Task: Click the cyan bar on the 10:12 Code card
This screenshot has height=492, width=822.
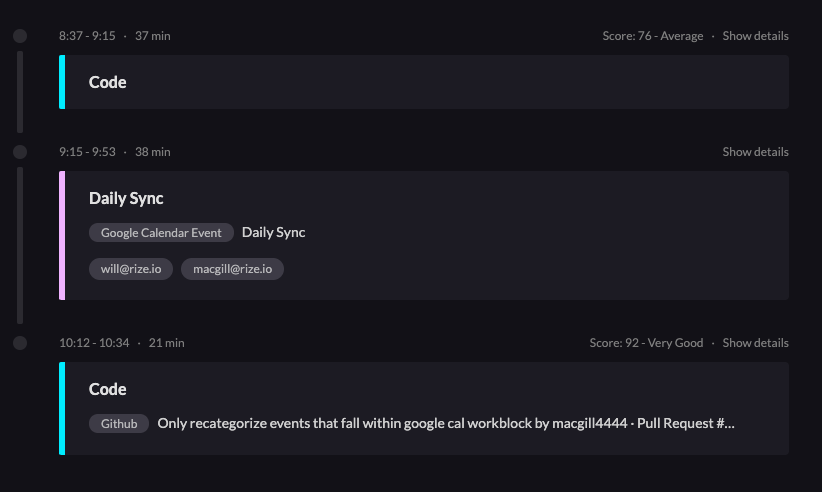Action: (62, 408)
